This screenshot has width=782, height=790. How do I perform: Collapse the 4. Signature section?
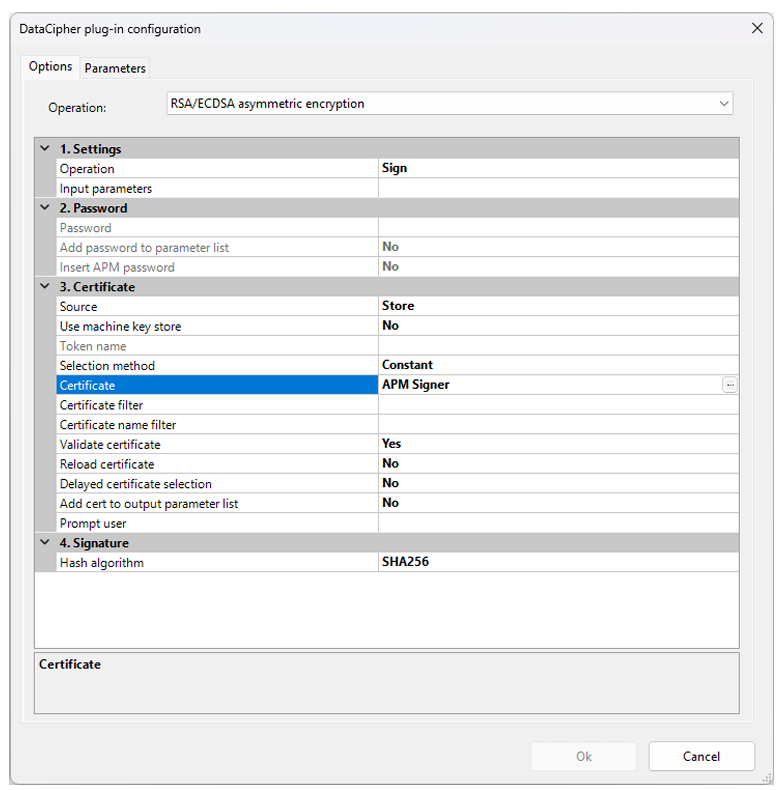(x=45, y=542)
